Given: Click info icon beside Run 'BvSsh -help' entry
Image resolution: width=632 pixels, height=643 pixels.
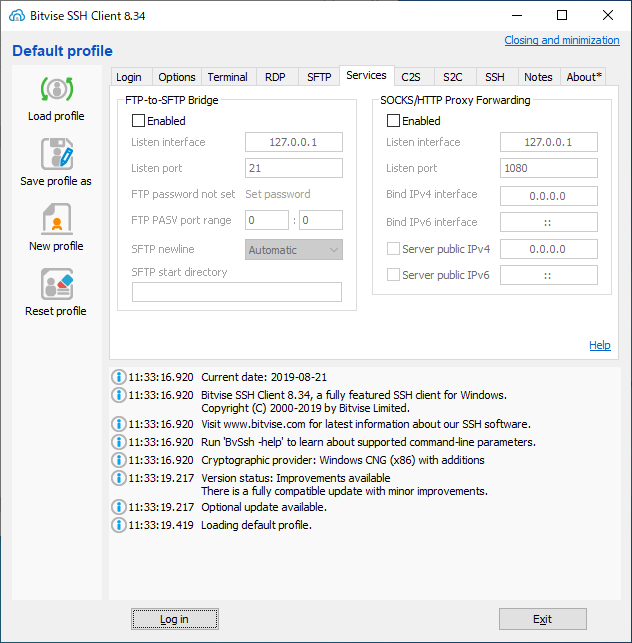Looking at the screenshot, I should pyautogui.click(x=119, y=442).
